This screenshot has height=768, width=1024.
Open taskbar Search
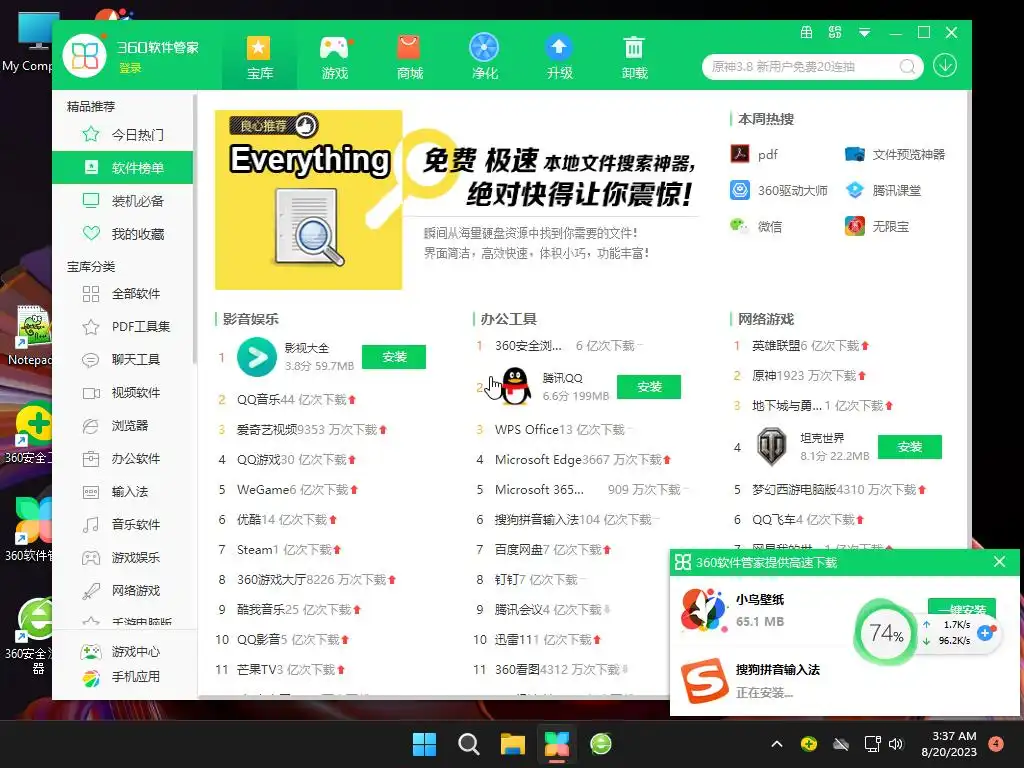coord(468,744)
